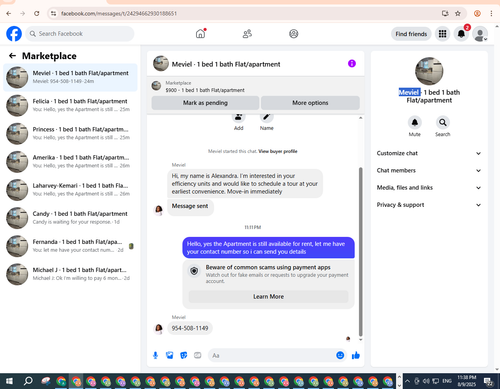Click the ENG language indicator

[447, 381]
